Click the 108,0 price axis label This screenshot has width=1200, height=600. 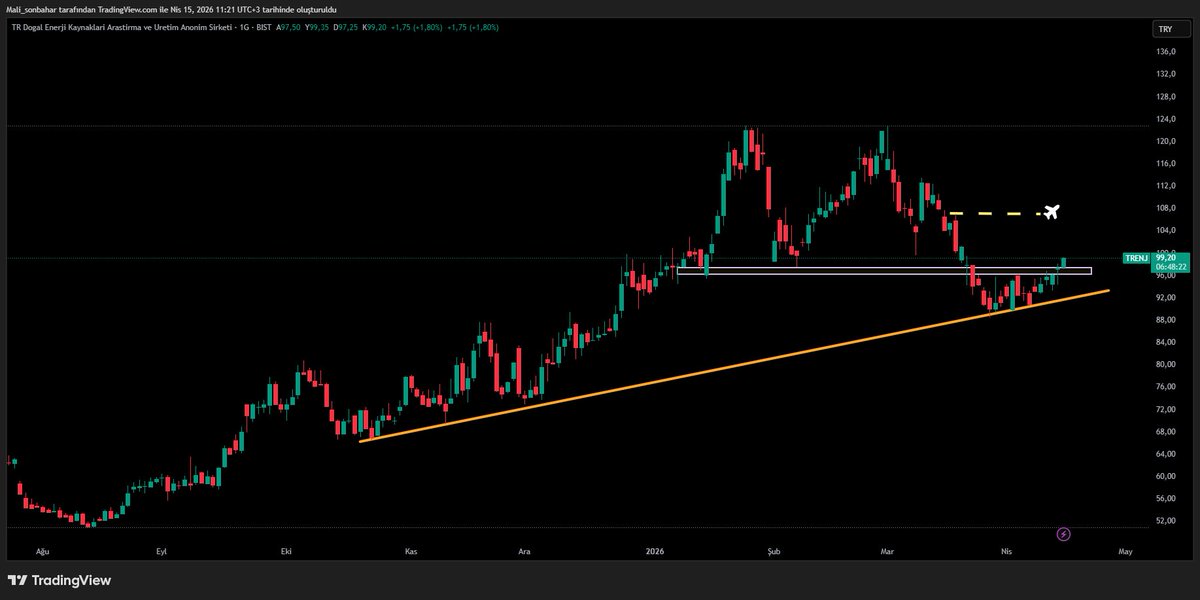tap(1165, 208)
